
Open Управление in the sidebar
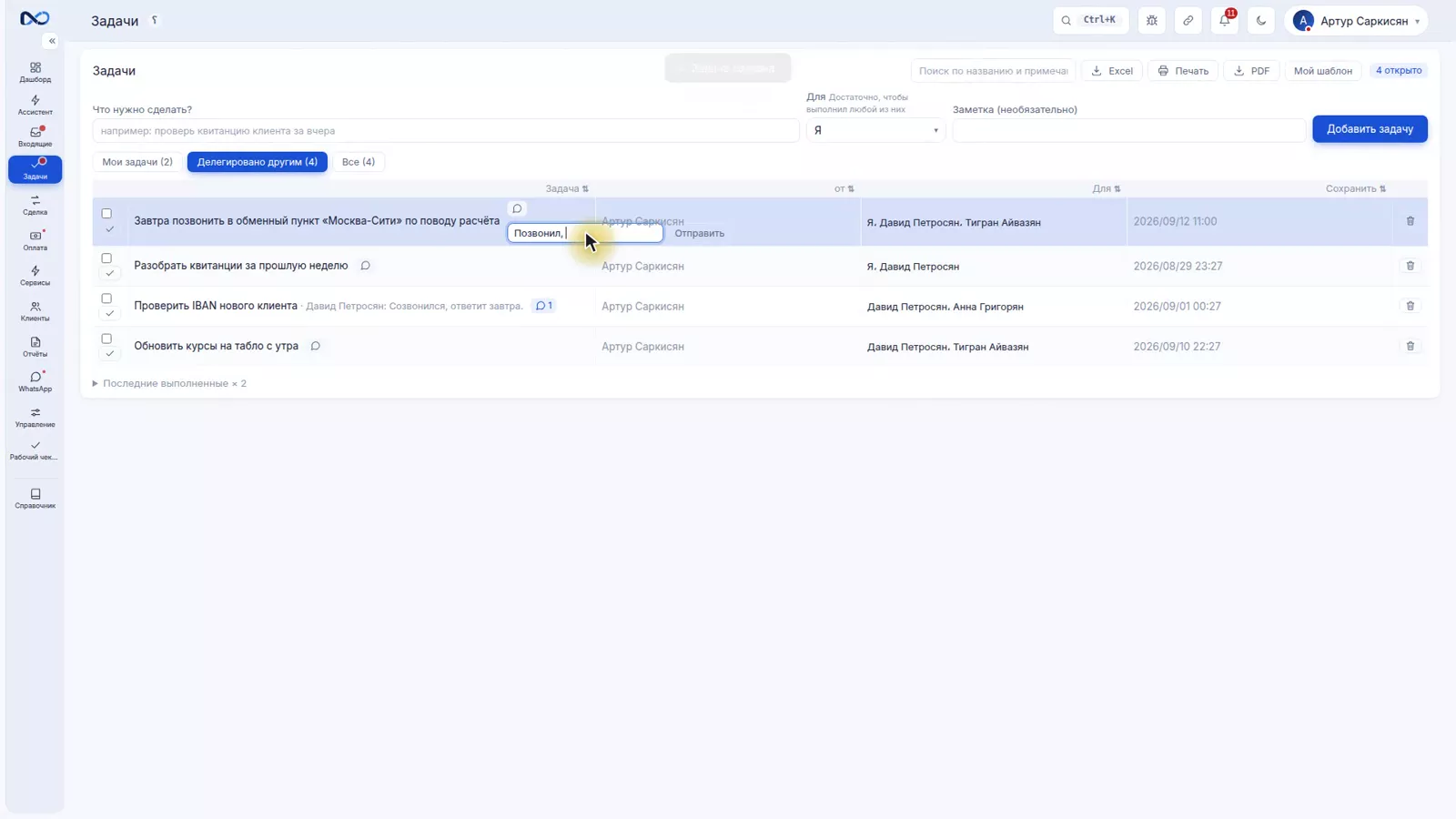(x=35, y=418)
